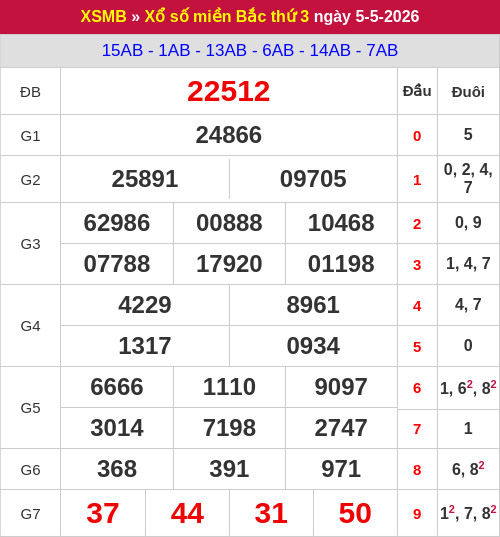Select the special prize number 22512
This screenshot has height=537, width=500.
click(x=228, y=91)
